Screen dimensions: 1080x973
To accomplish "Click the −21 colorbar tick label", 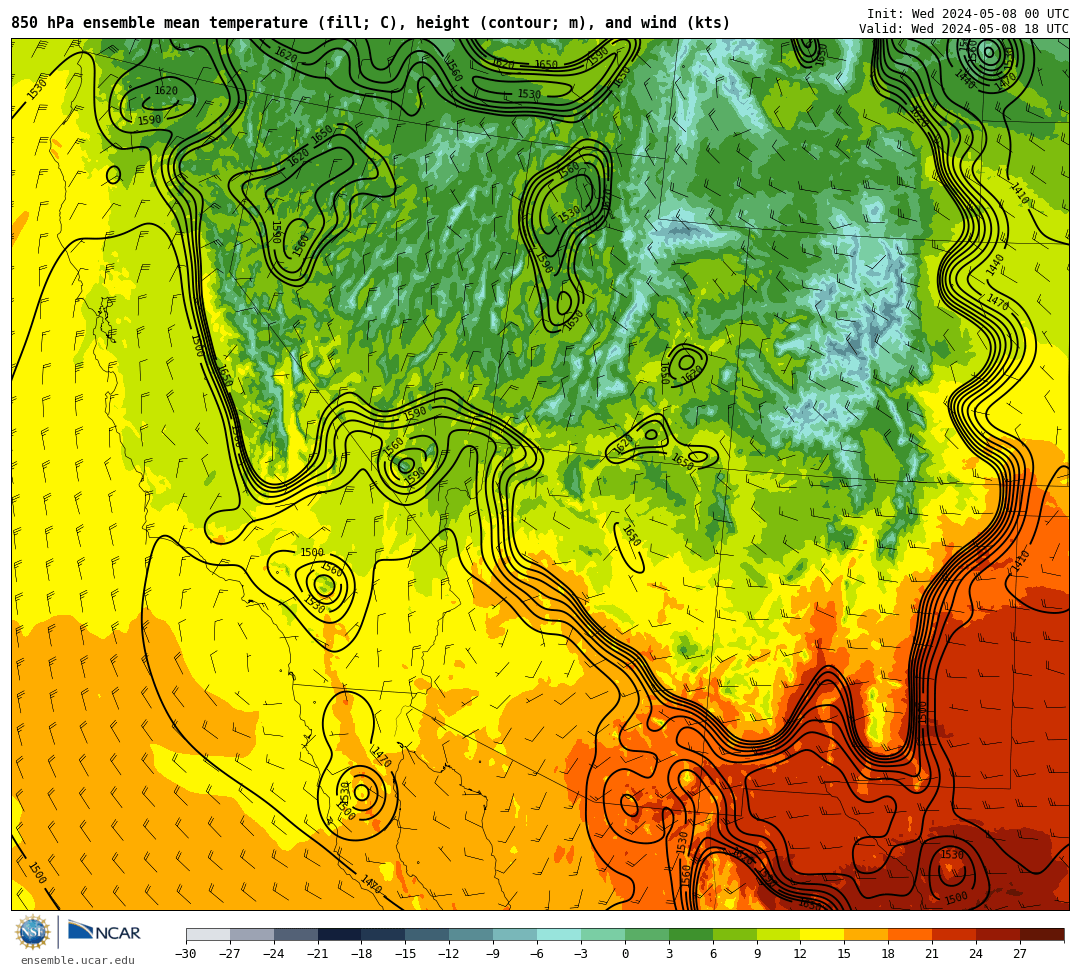I will point(318,954).
